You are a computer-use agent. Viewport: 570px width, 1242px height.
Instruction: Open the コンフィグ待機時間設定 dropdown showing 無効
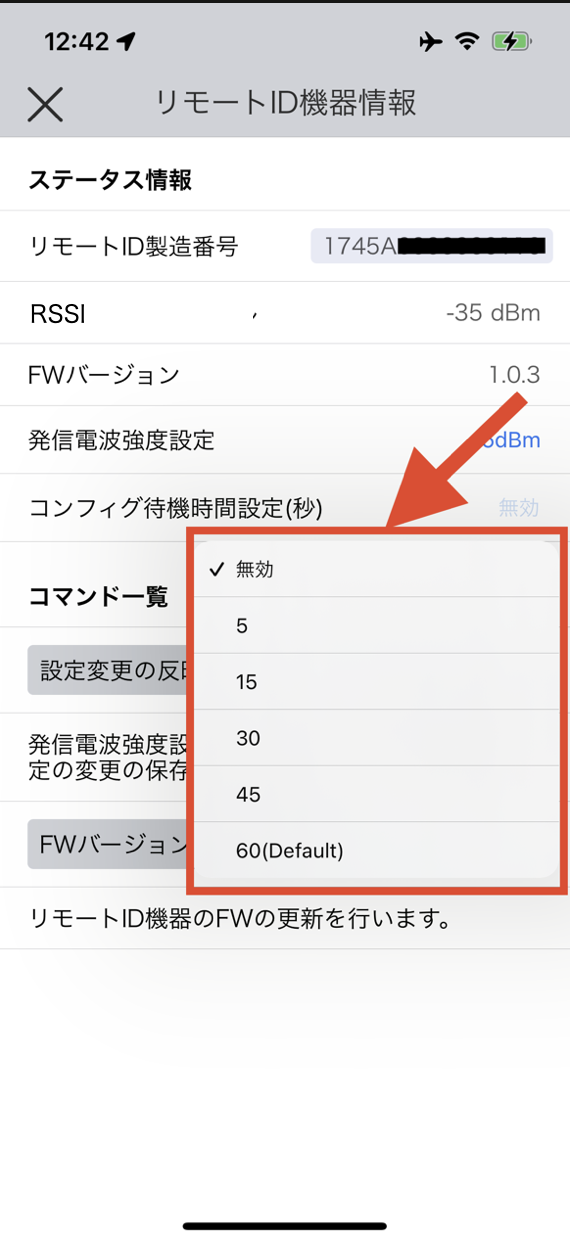click(519, 507)
